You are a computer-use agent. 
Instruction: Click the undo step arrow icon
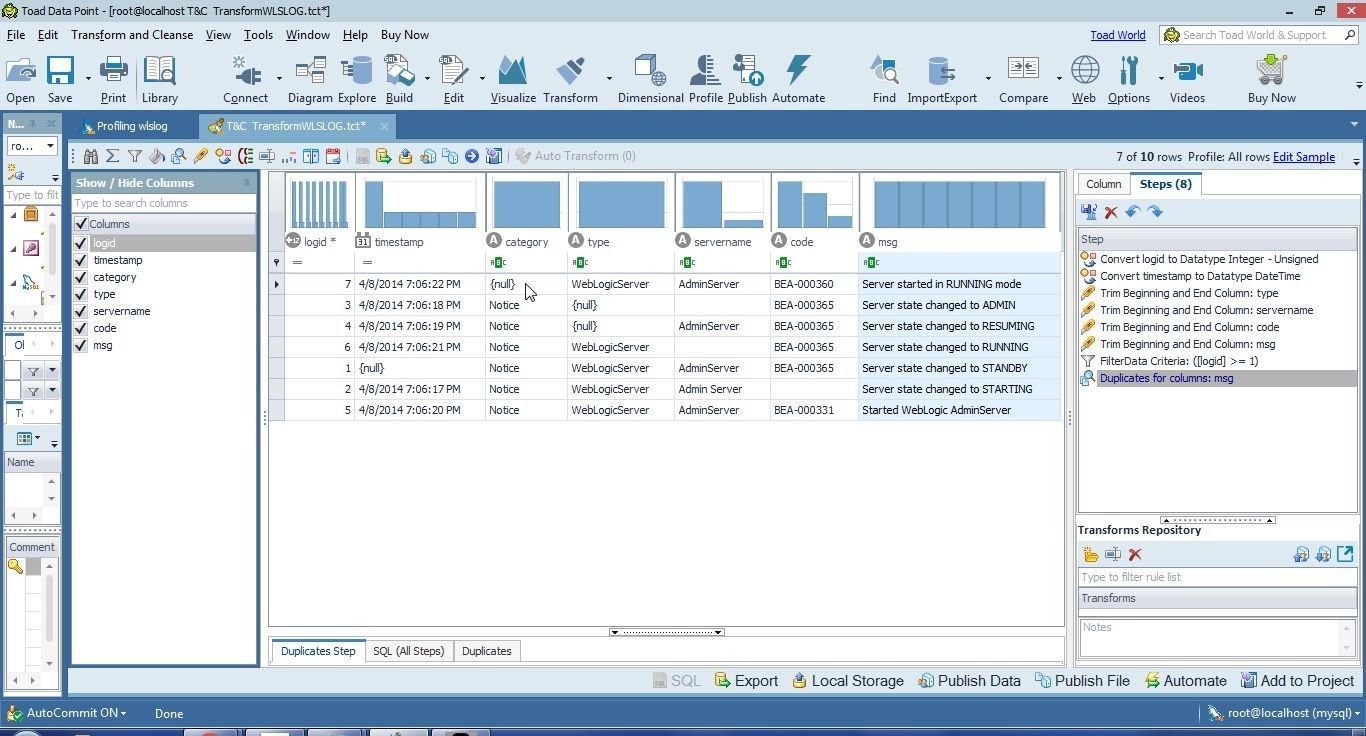click(1133, 212)
